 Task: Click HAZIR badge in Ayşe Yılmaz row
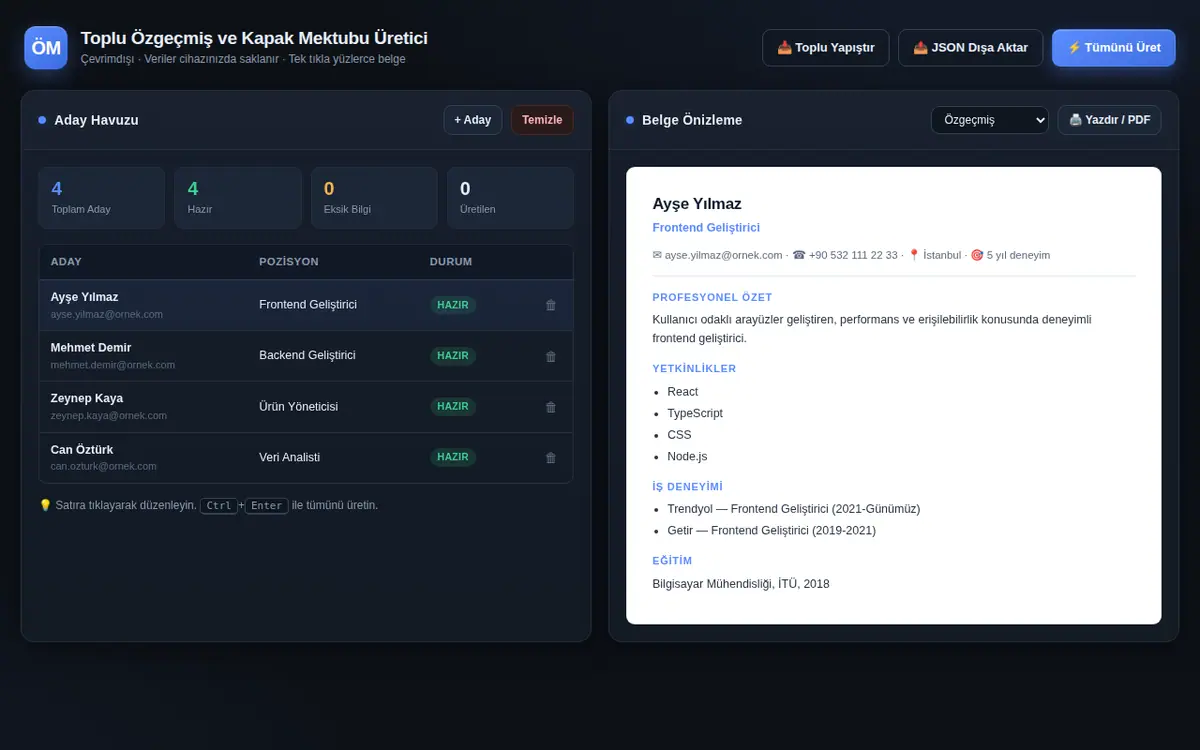click(x=453, y=305)
